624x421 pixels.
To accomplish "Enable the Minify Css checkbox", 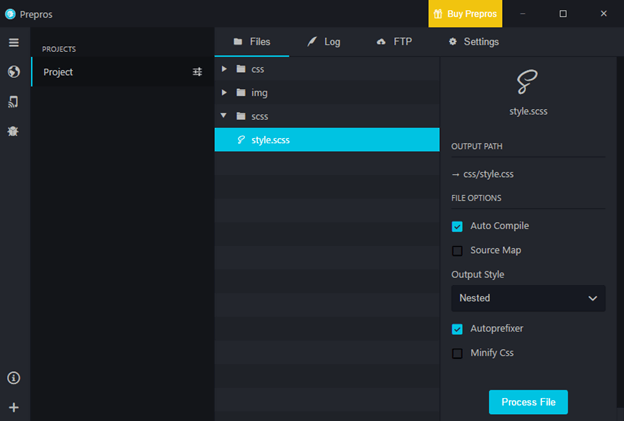I will point(457,353).
